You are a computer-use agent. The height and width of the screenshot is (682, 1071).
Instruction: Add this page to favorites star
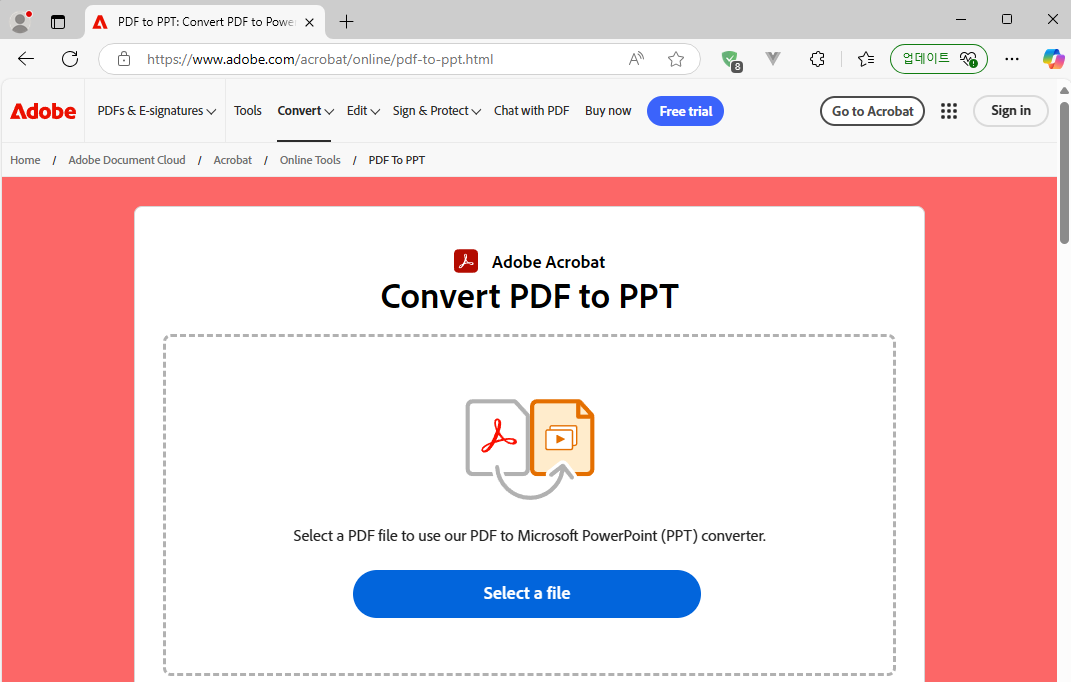click(676, 59)
